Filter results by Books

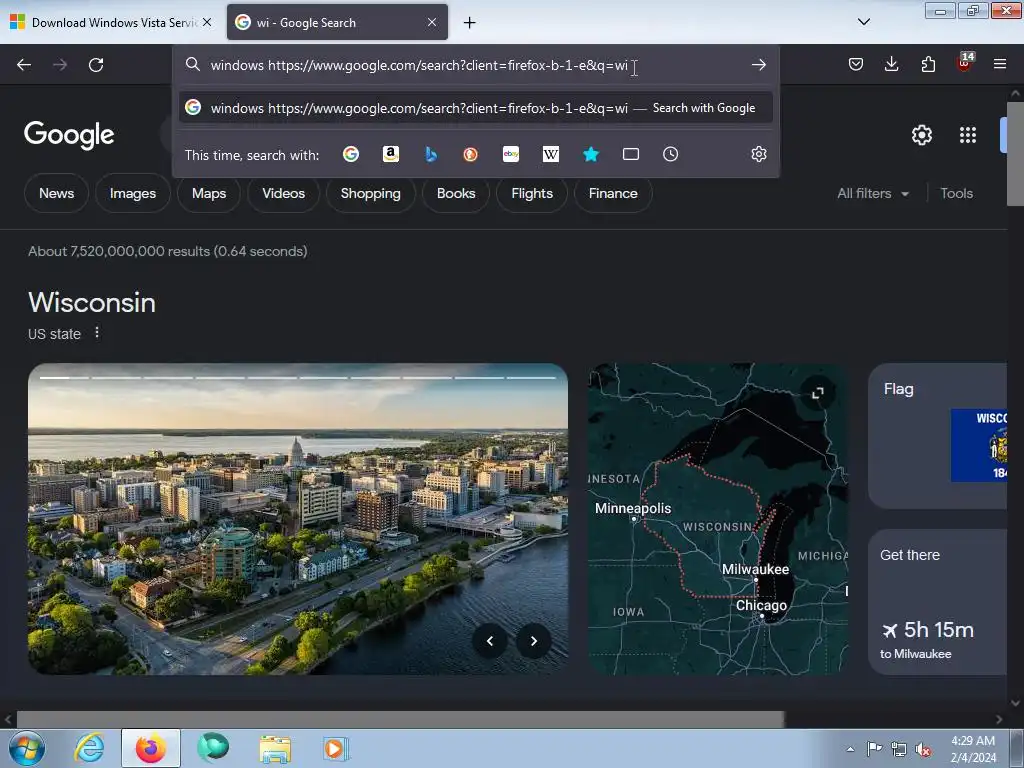[x=456, y=193]
